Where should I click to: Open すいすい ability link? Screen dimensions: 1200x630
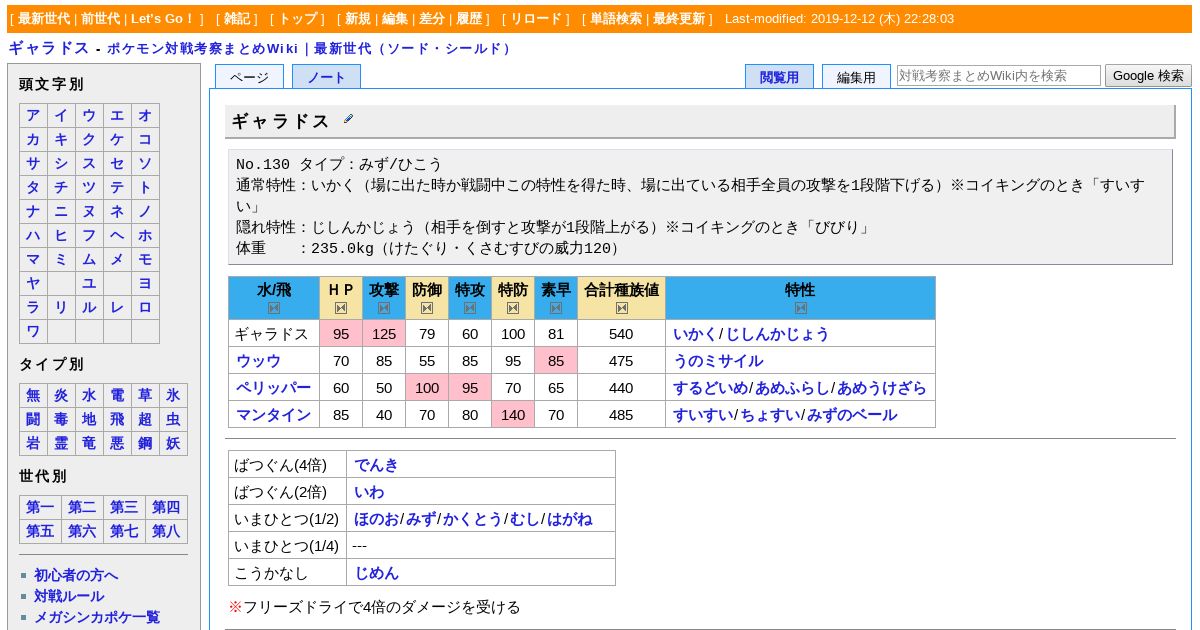coord(703,415)
